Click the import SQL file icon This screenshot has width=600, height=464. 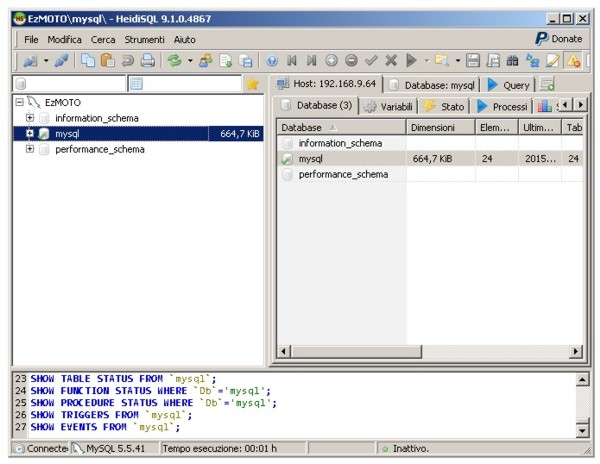pyautogui.click(x=225, y=60)
